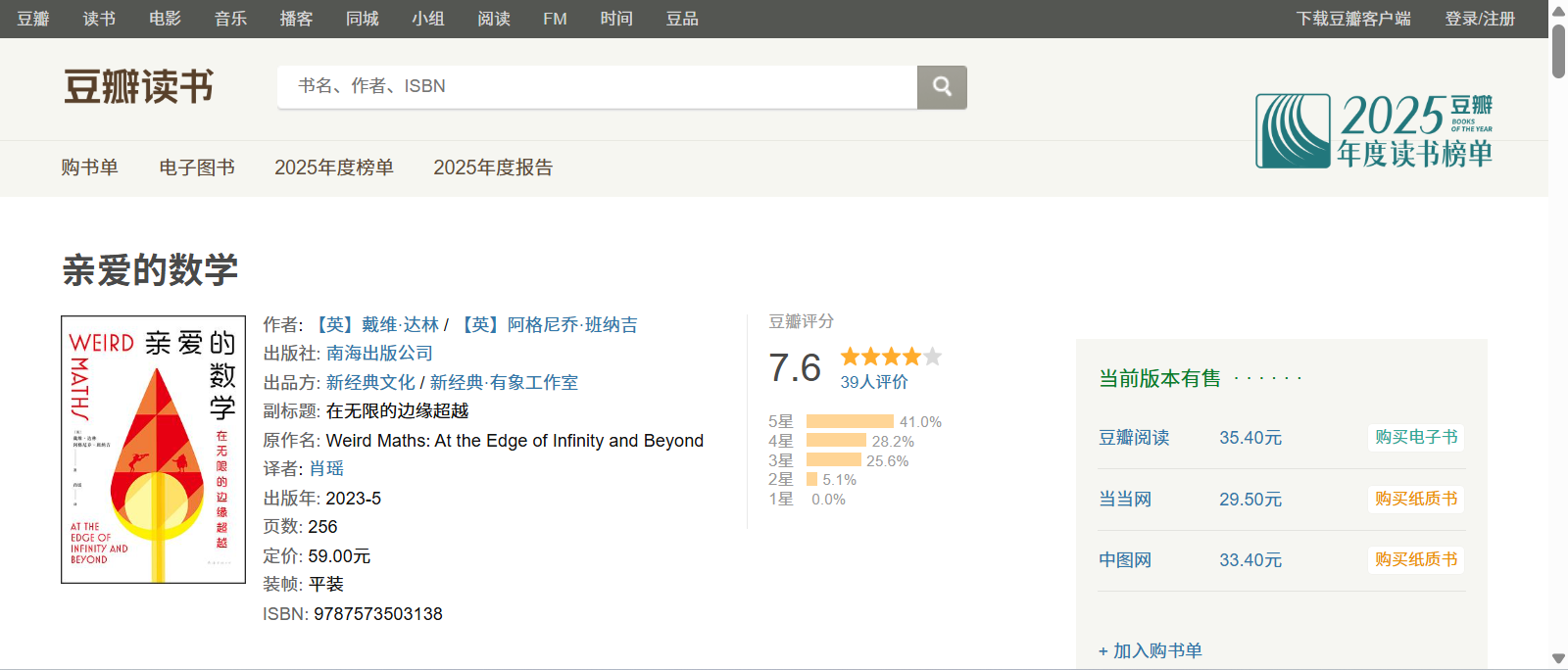Screen dimensions: 1568x670
Task: Open publisher 南海出版公司 link
Action: (x=379, y=353)
